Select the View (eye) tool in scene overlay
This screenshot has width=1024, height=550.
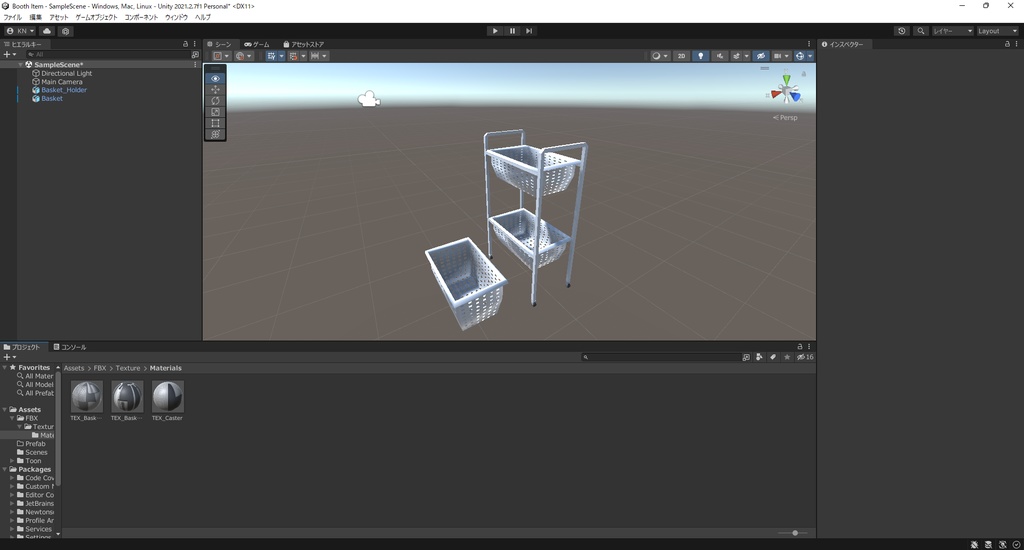tap(215, 78)
